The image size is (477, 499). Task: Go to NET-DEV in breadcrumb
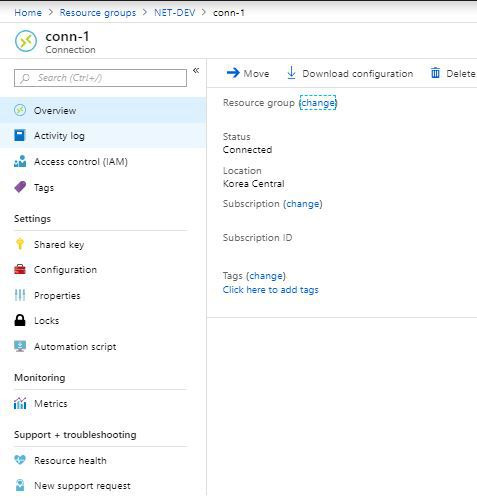coord(175,13)
